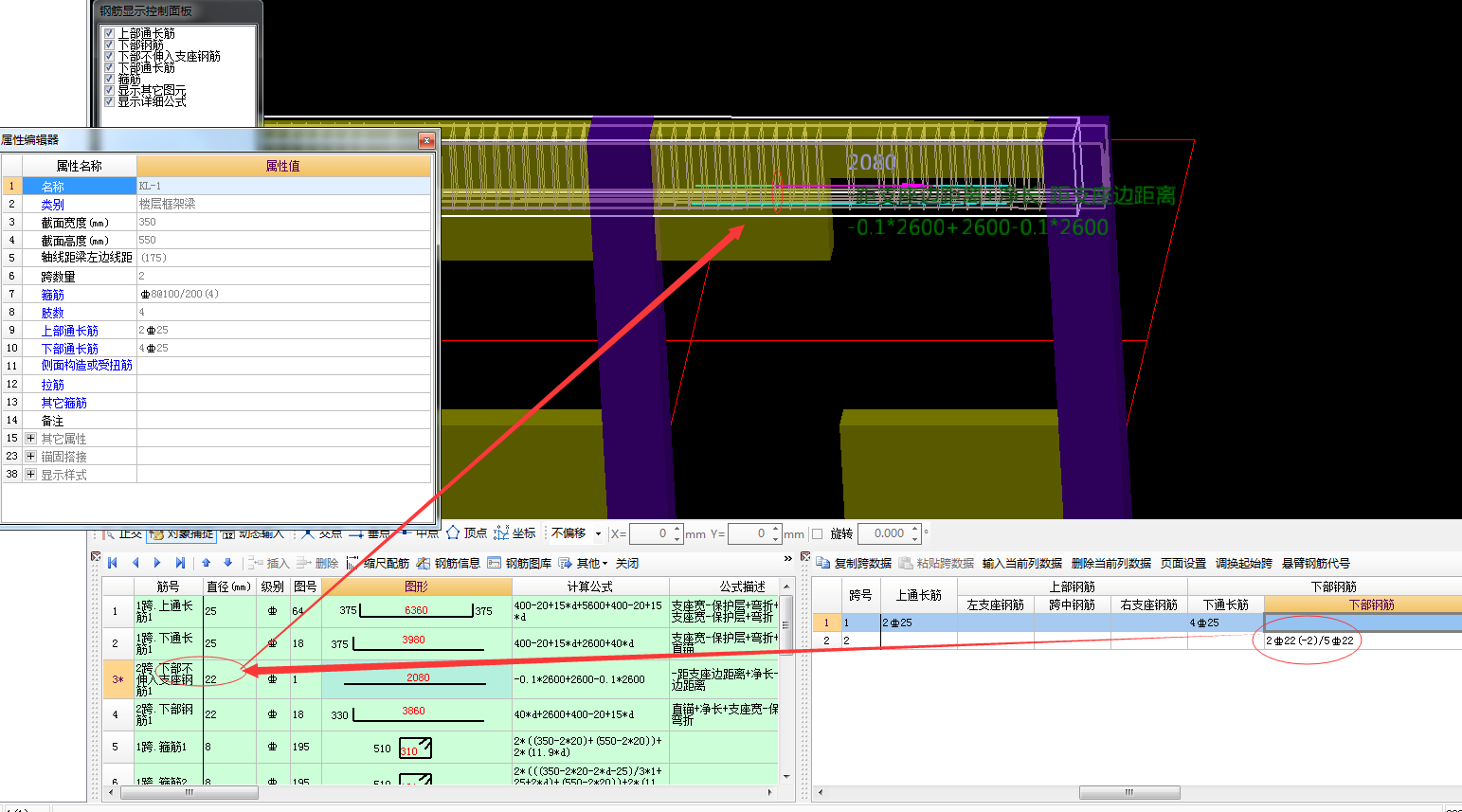The height and width of the screenshot is (812, 1462).
Task: Click the 图形 column header
Action: [416, 586]
